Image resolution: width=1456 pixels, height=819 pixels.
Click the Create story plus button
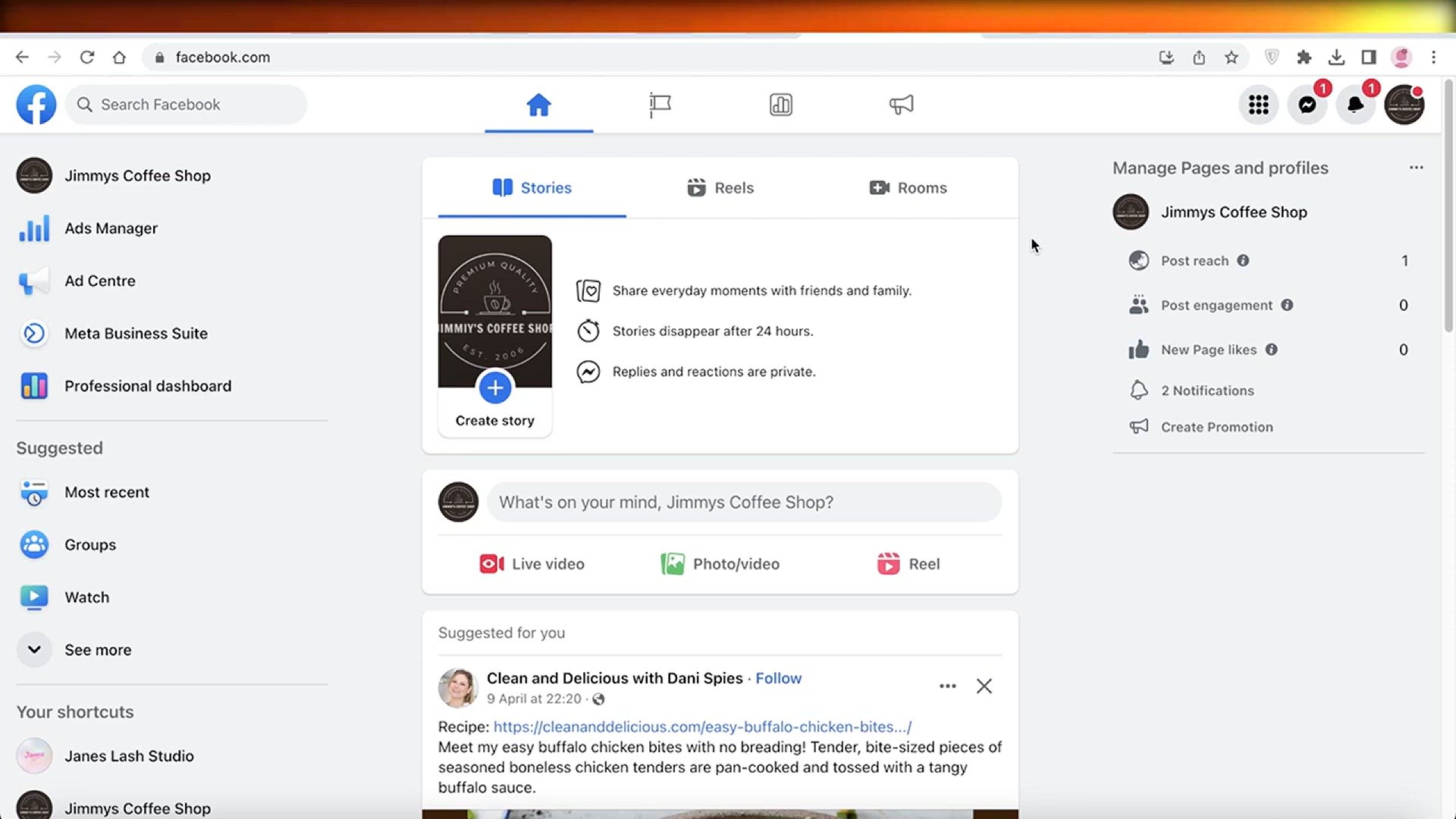[495, 388]
